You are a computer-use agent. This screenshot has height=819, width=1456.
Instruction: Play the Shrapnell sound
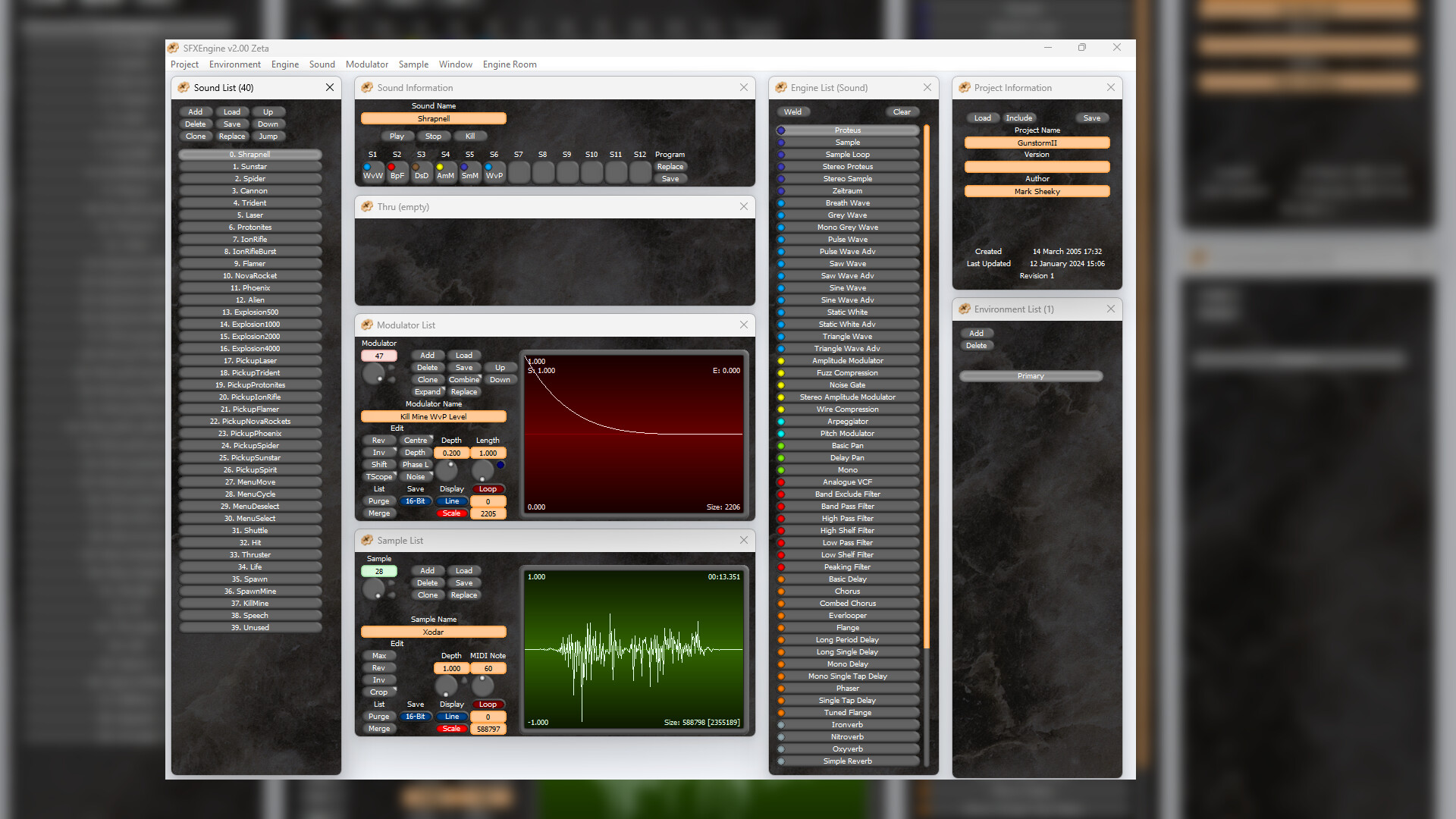(x=397, y=136)
